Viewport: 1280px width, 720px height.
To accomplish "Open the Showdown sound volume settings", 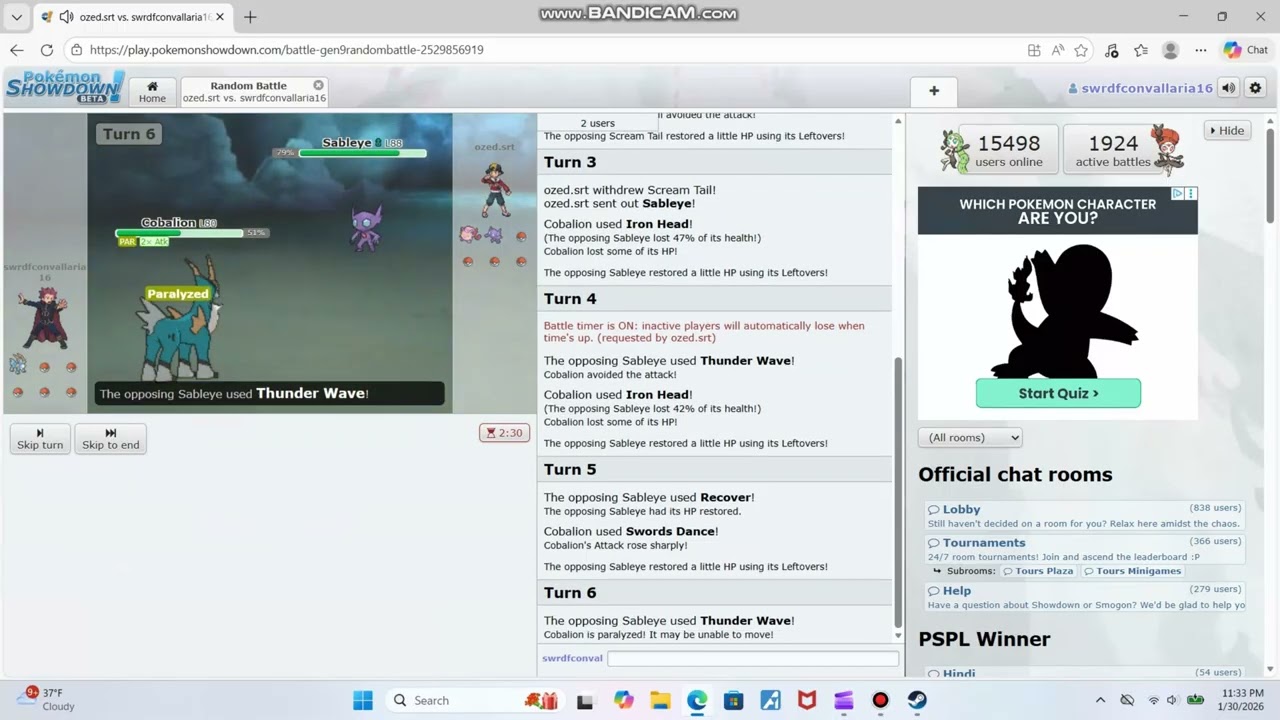I will pyautogui.click(x=1229, y=88).
